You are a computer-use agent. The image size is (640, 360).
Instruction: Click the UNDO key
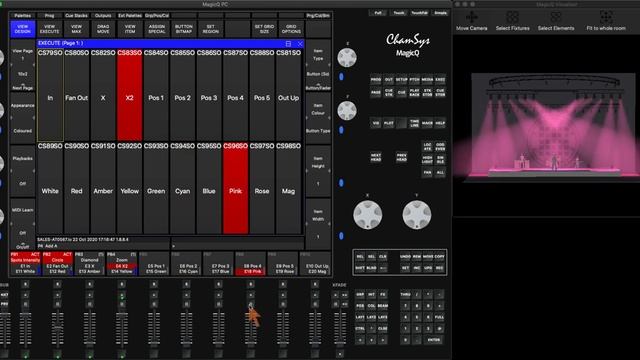[405, 257]
